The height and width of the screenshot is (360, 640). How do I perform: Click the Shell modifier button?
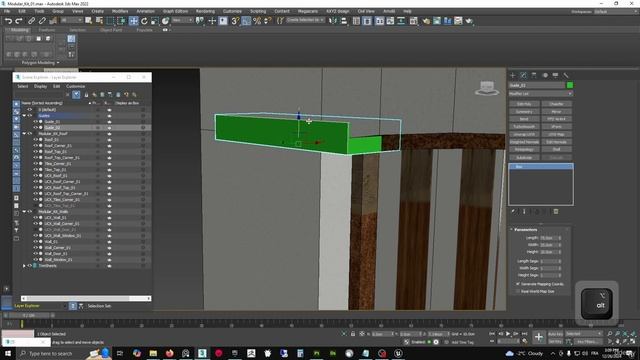pos(556,149)
